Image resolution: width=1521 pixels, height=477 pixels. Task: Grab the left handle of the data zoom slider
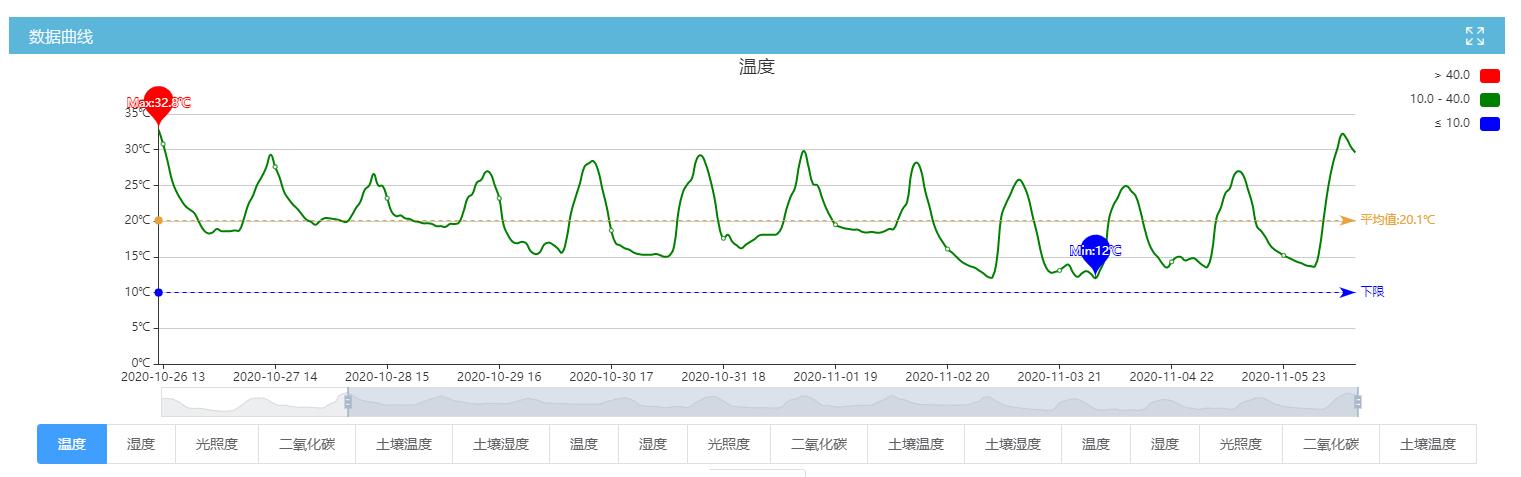pos(348,402)
